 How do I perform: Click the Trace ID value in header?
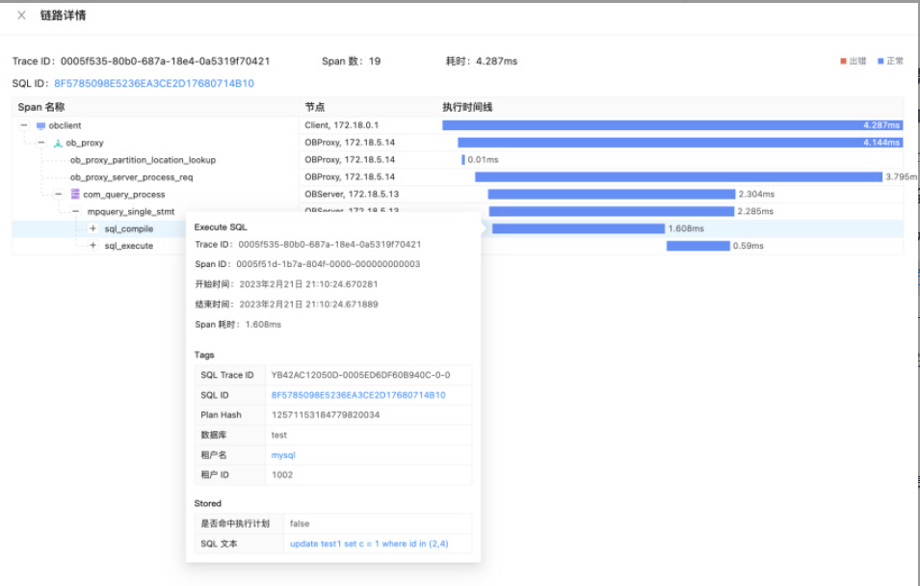(x=165, y=61)
